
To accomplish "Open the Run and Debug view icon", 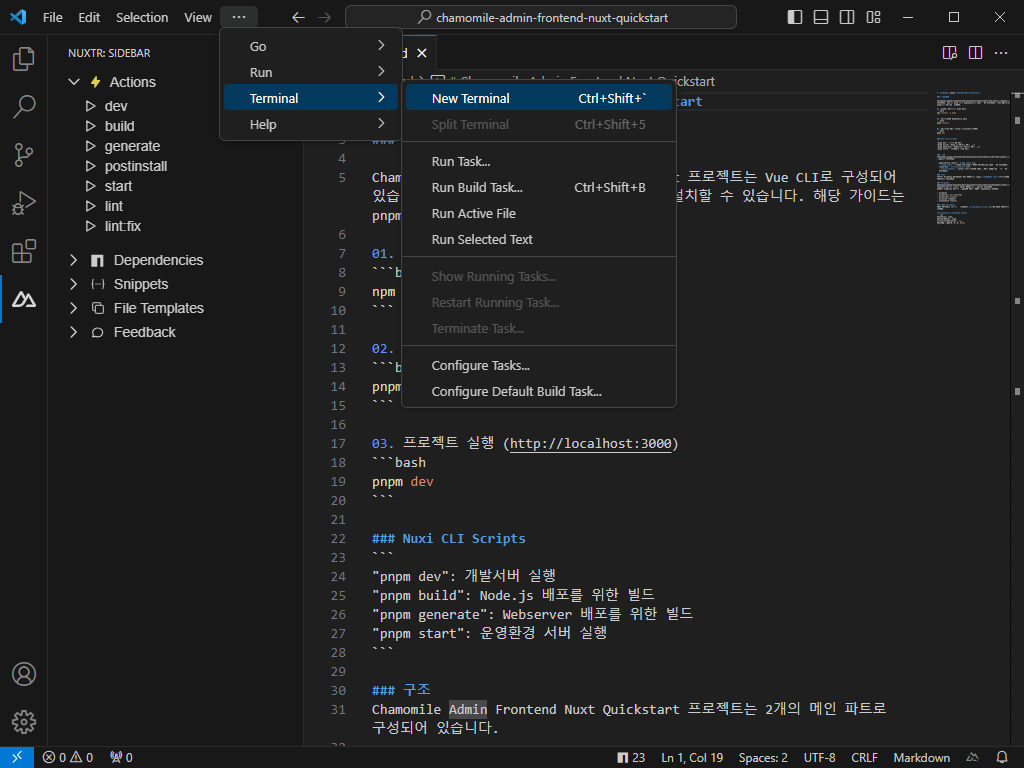I will tap(24, 203).
